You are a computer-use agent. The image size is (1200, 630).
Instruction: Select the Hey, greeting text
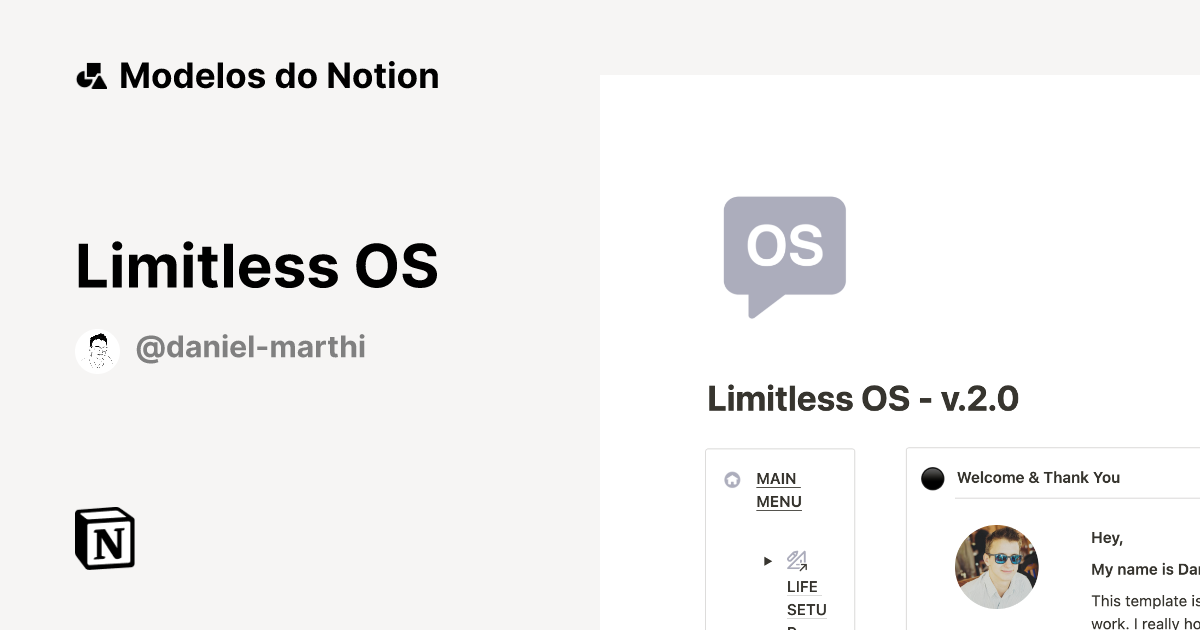pos(1106,537)
